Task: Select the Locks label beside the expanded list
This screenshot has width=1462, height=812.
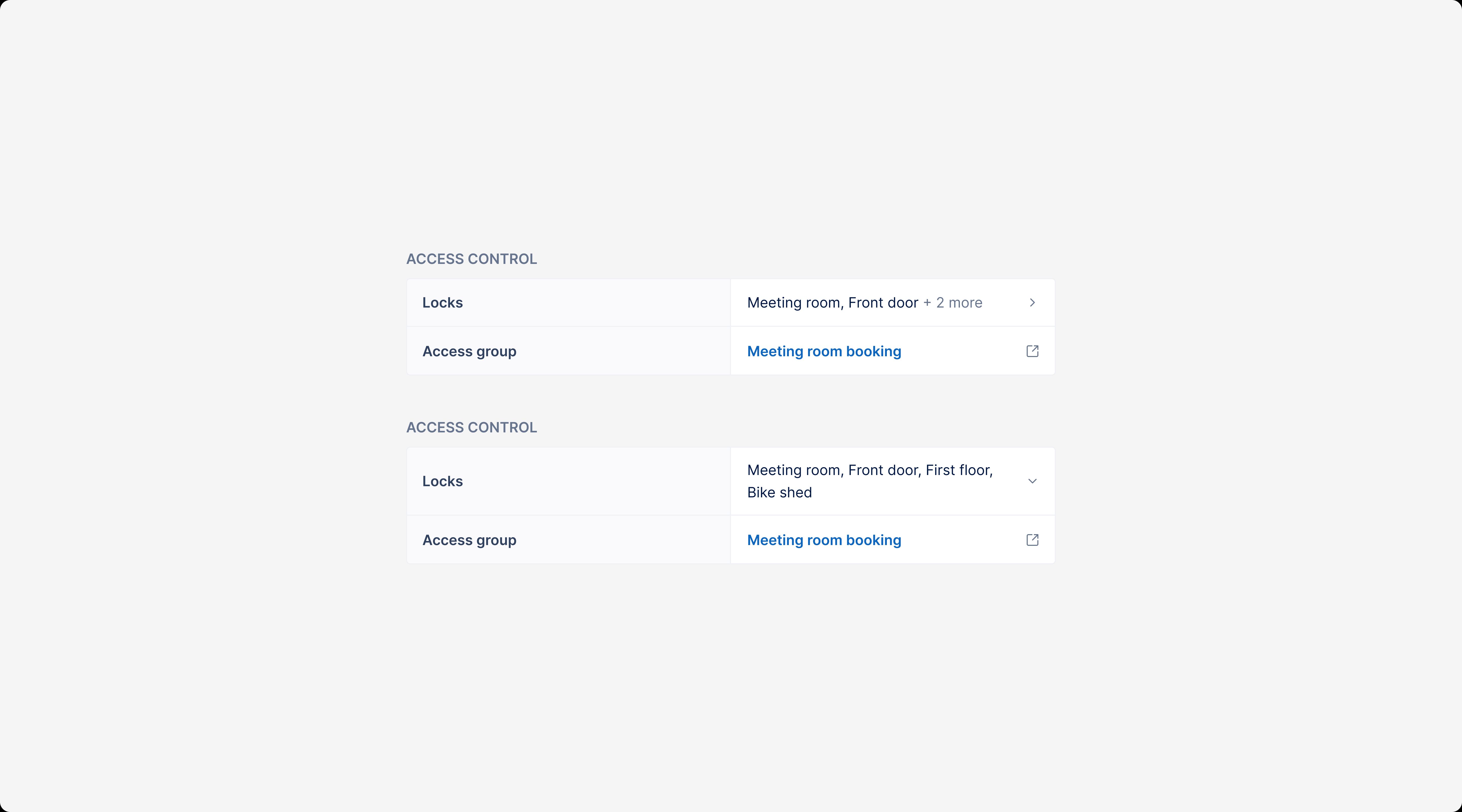Action: pos(442,481)
